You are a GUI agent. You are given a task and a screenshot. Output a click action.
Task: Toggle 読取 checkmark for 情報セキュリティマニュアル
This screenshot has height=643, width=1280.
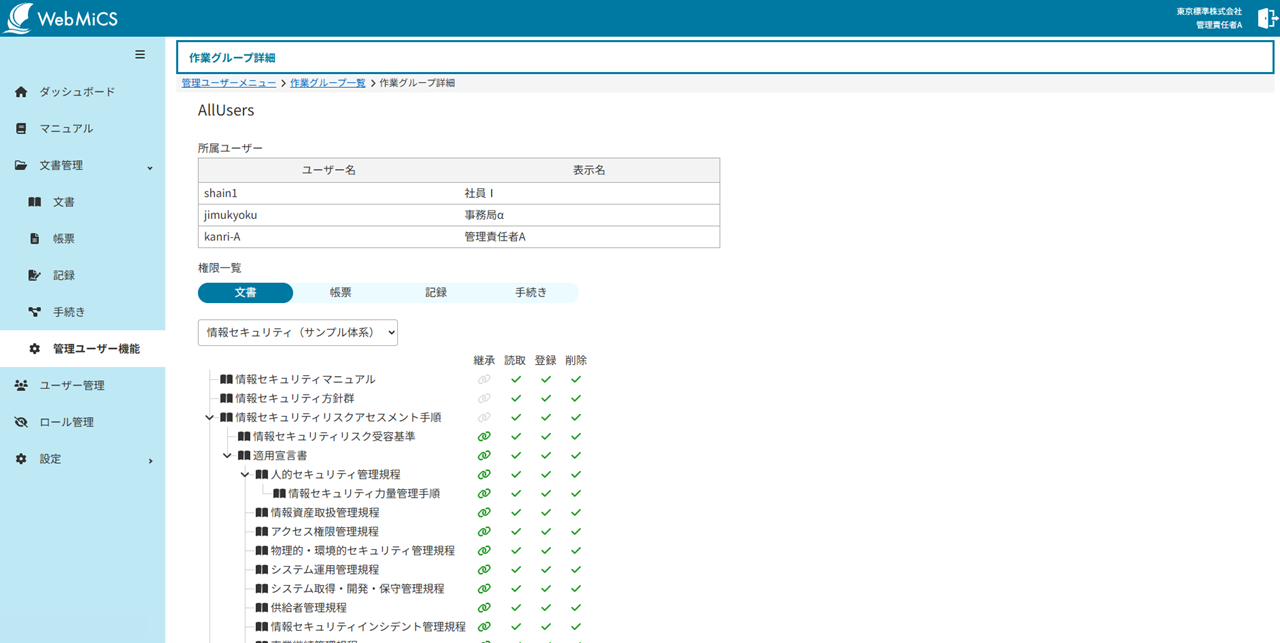coord(516,380)
